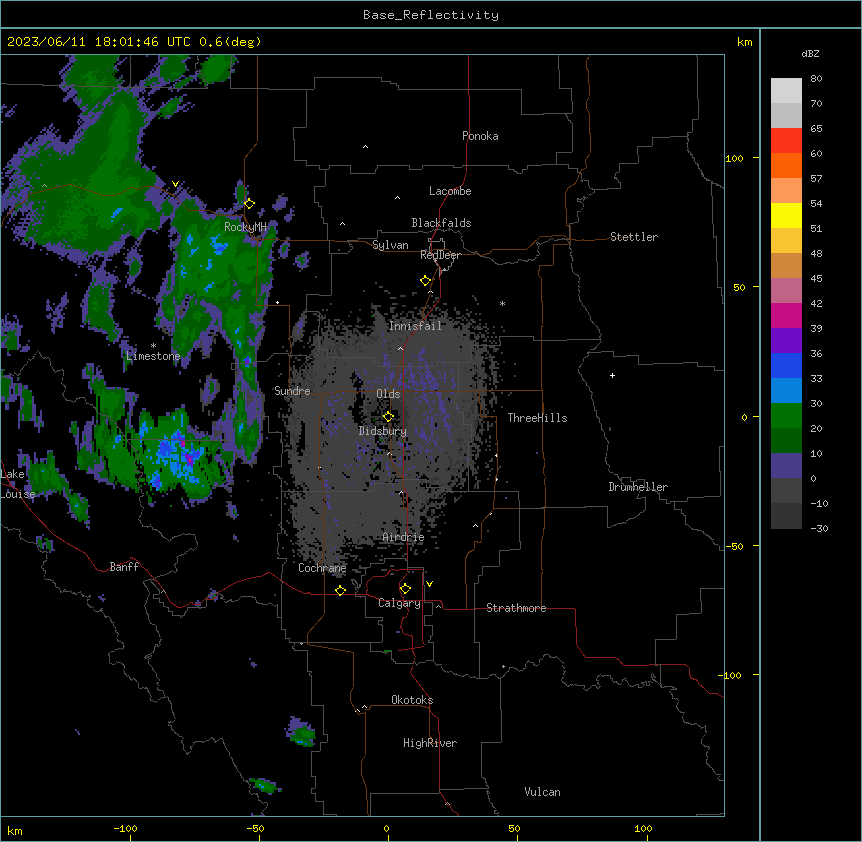Select the Strathmore label
This screenshot has height=842, width=862.
[516, 608]
